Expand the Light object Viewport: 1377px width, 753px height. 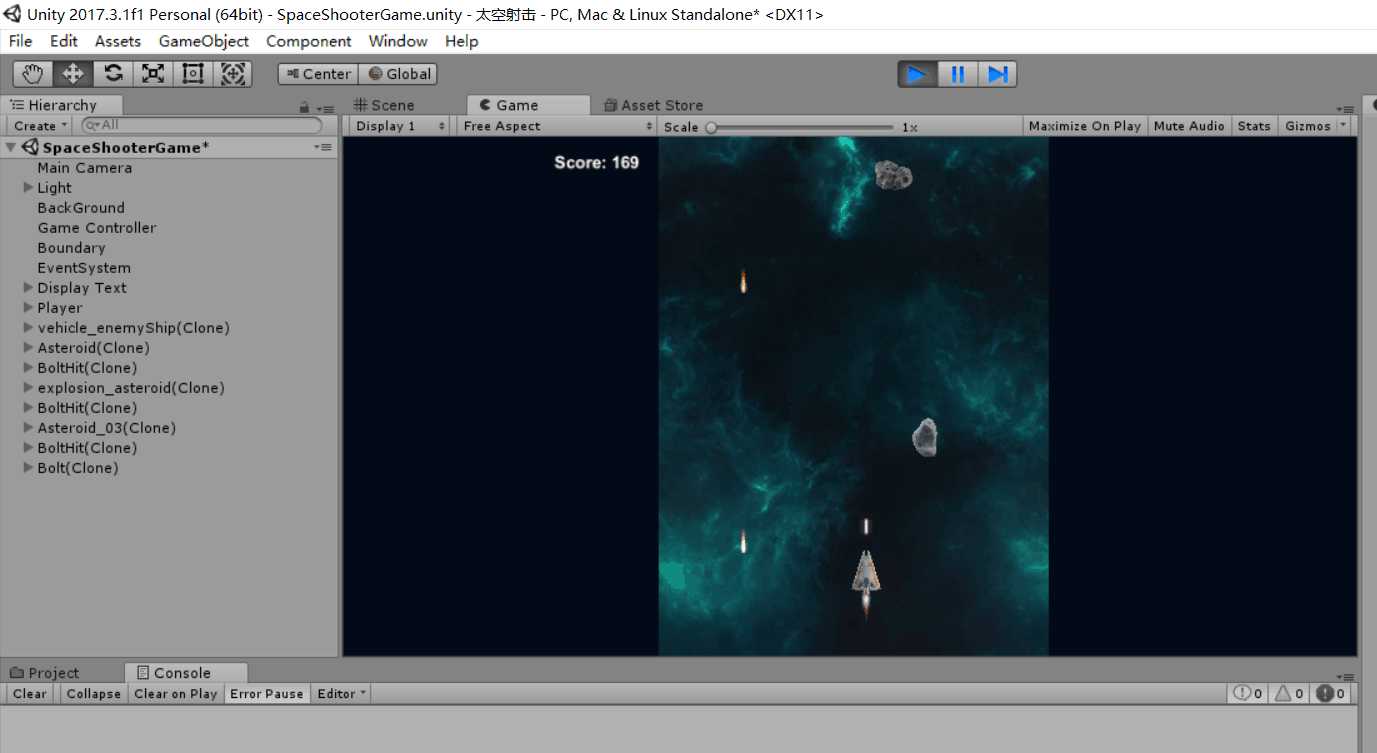(28, 187)
